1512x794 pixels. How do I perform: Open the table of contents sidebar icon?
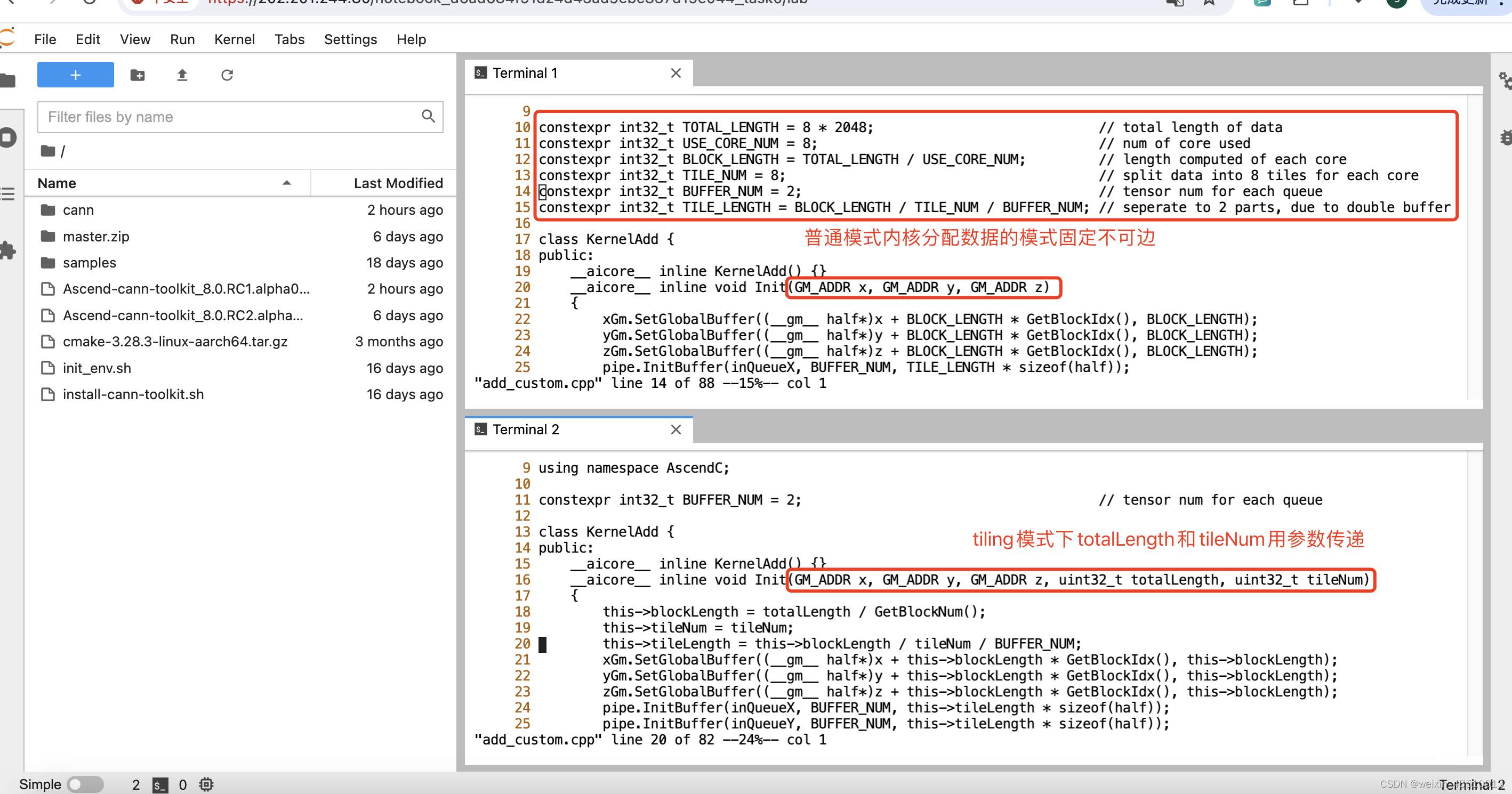click(x=7, y=193)
